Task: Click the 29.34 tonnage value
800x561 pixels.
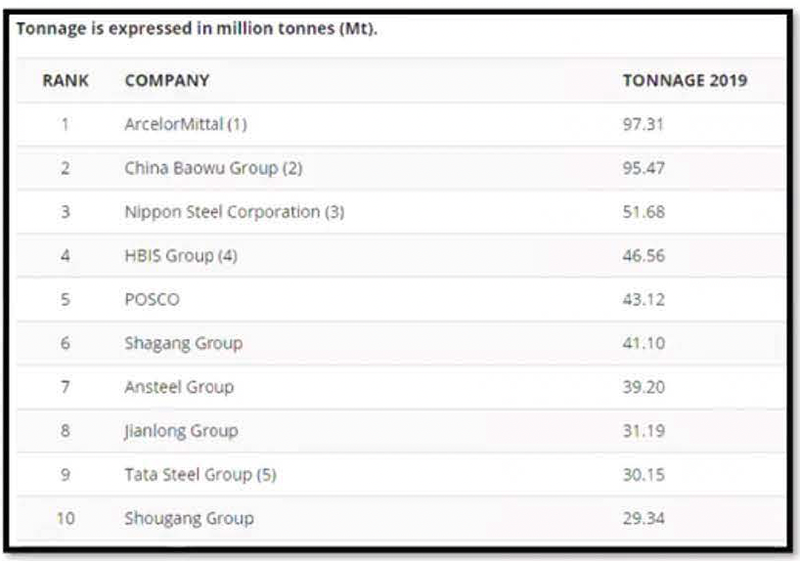Action: click(x=643, y=518)
